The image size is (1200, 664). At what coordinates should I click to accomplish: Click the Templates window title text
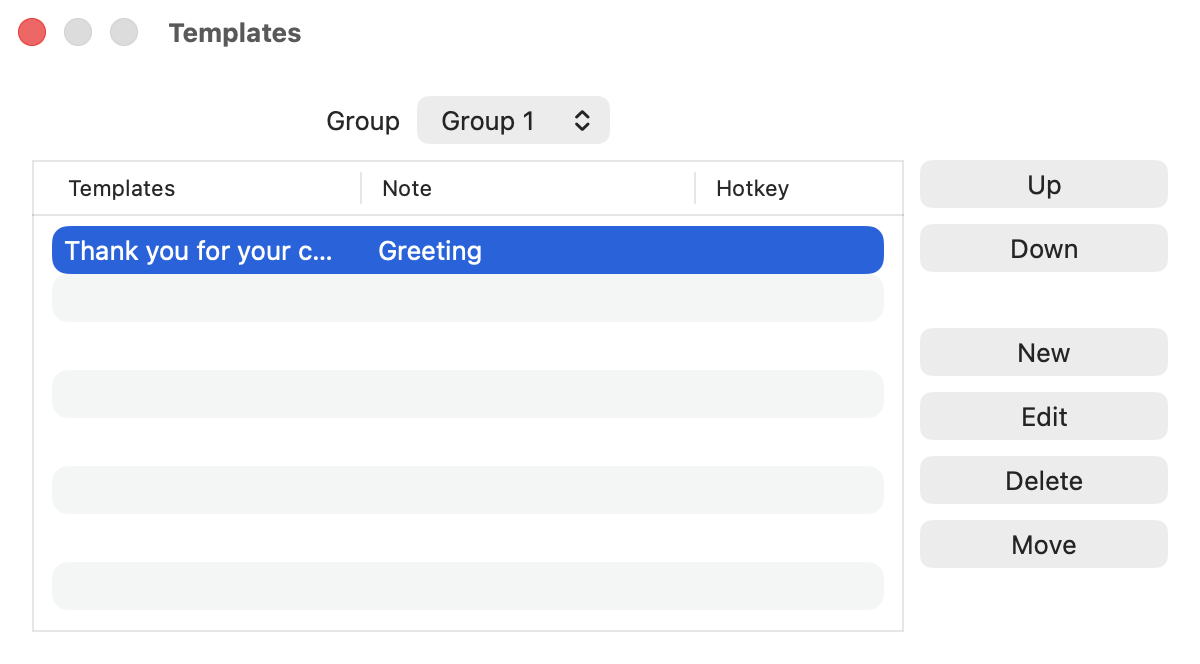(x=235, y=33)
